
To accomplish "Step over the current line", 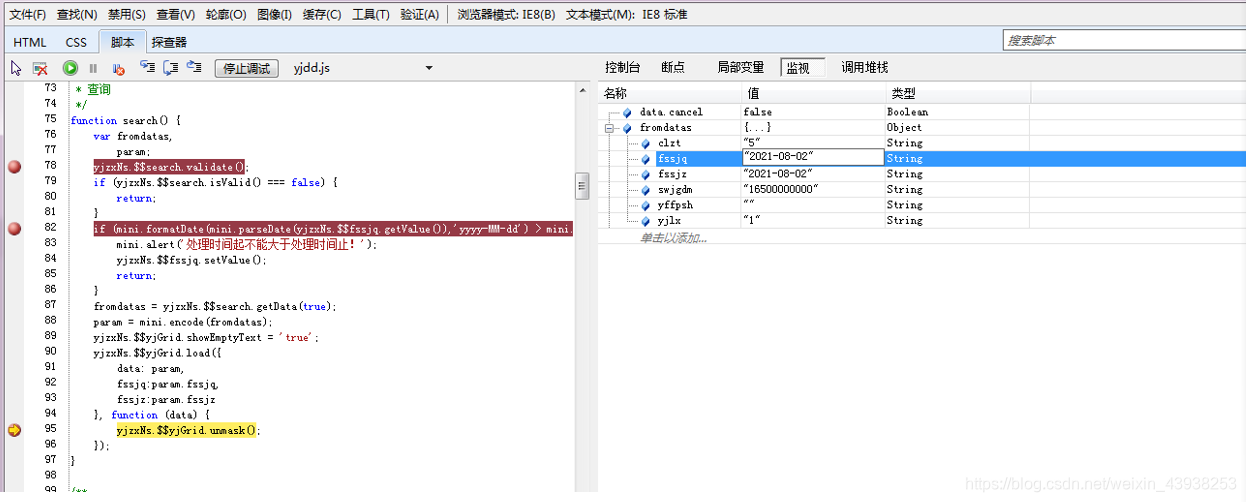I will click(171, 68).
